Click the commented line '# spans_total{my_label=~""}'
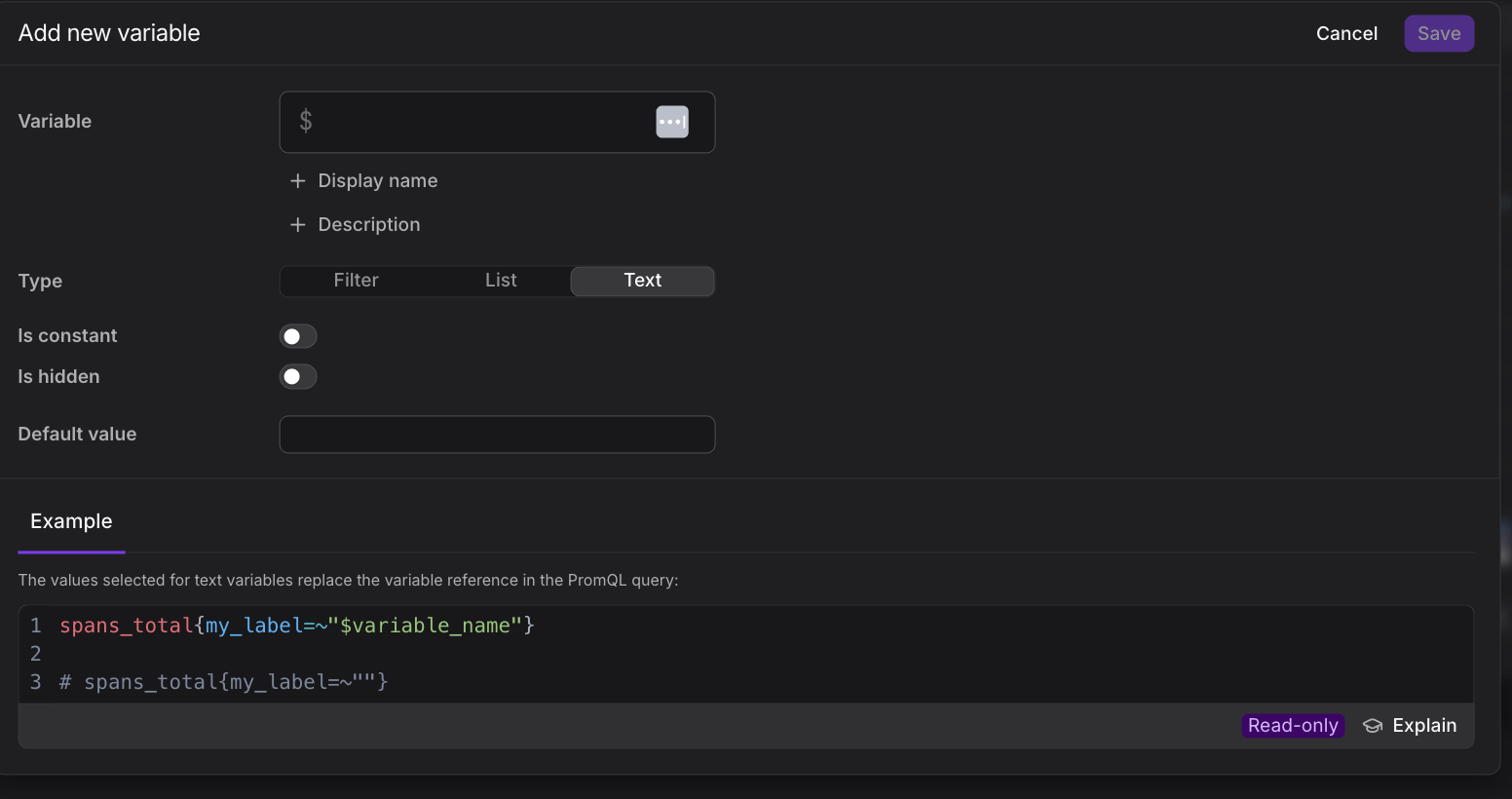This screenshot has width=1512, height=799. point(224,682)
